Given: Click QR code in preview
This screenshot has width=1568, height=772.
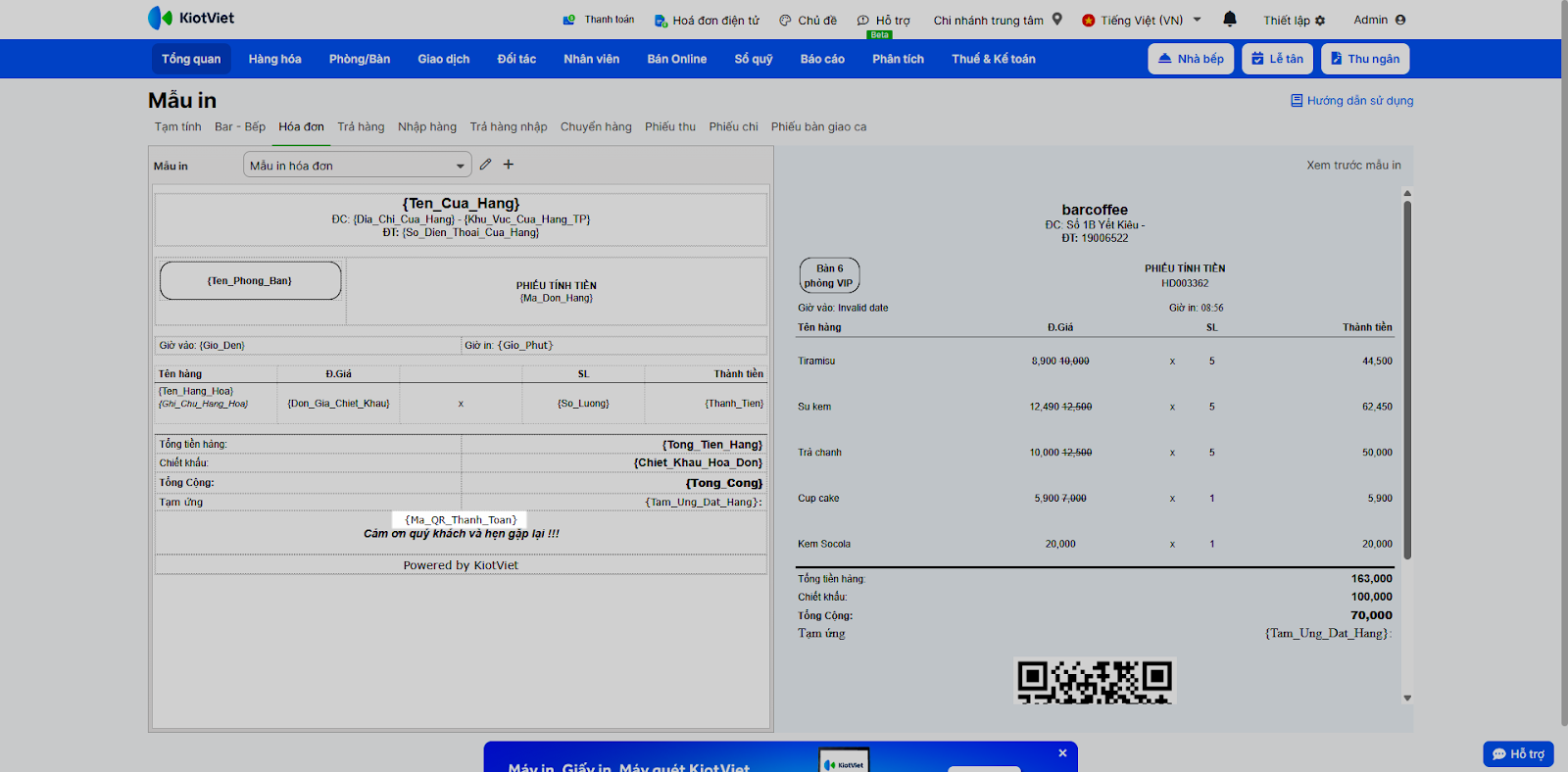Looking at the screenshot, I should (1095, 682).
